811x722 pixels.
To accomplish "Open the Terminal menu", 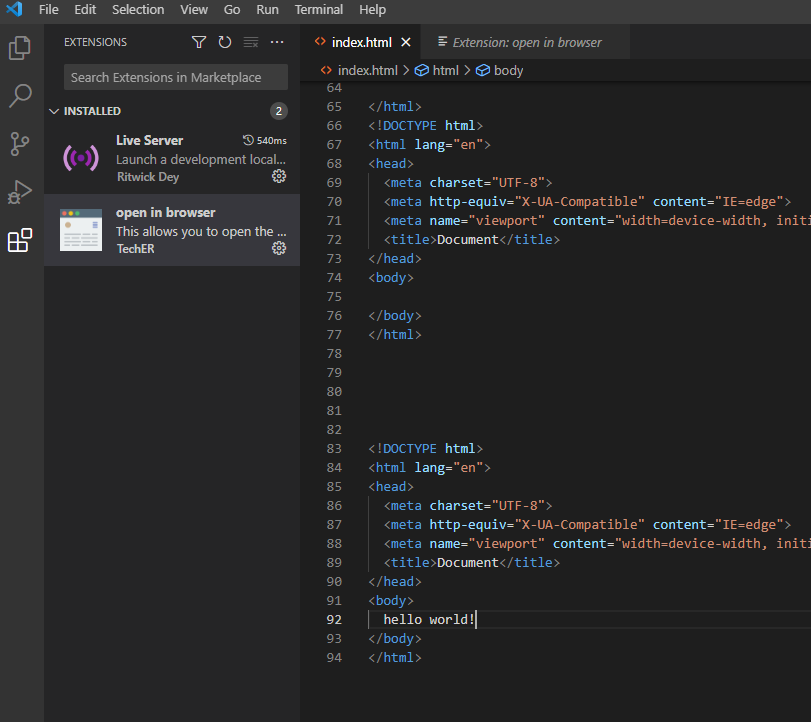I will tap(319, 9).
